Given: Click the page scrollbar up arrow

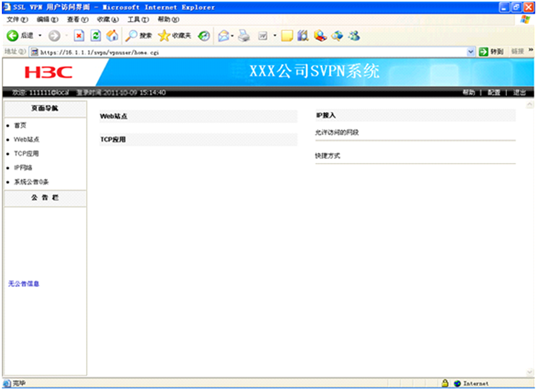Looking at the screenshot, I should (530, 105).
